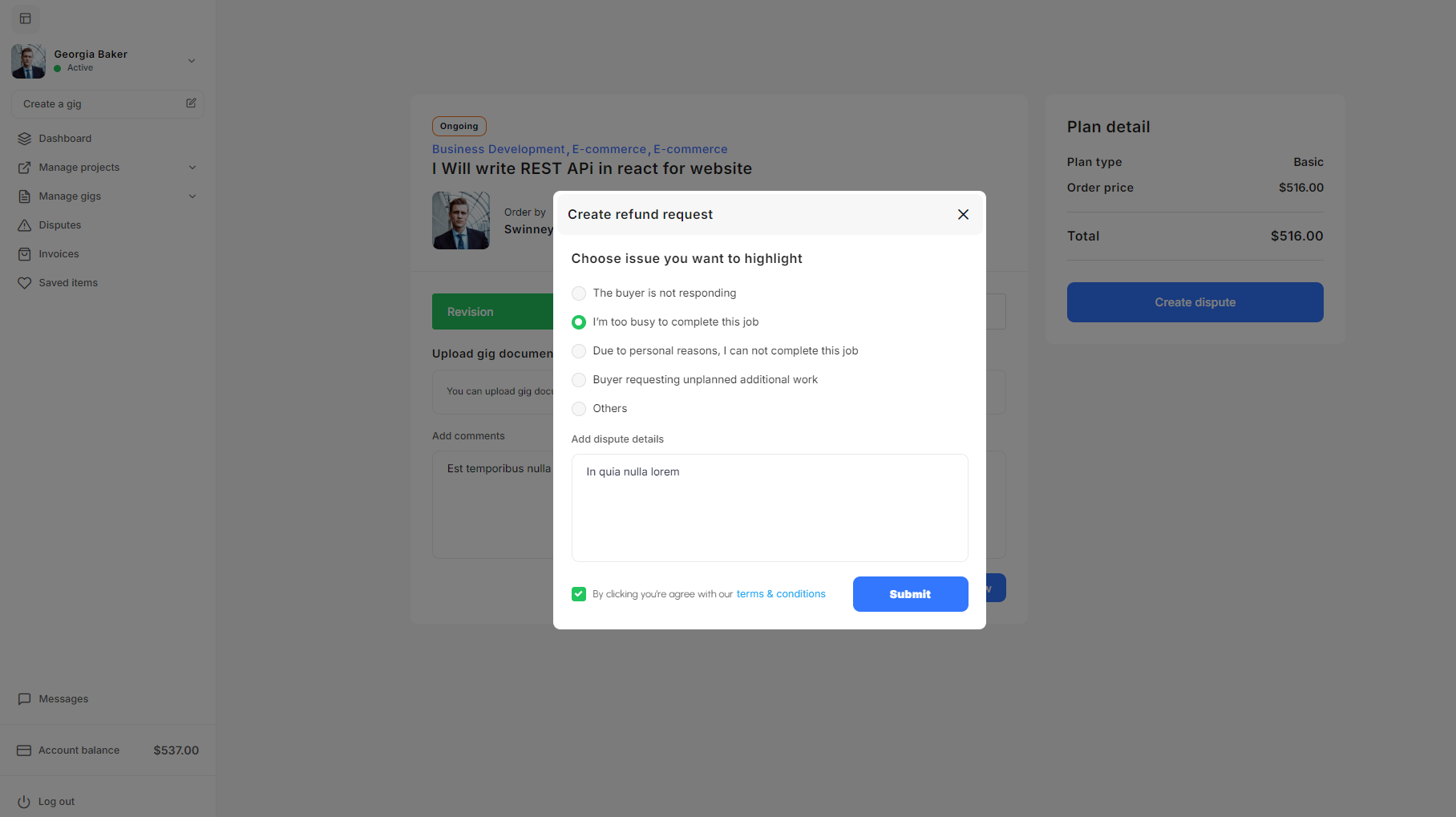Uncheck the terms agreement checkbox

tap(579, 594)
